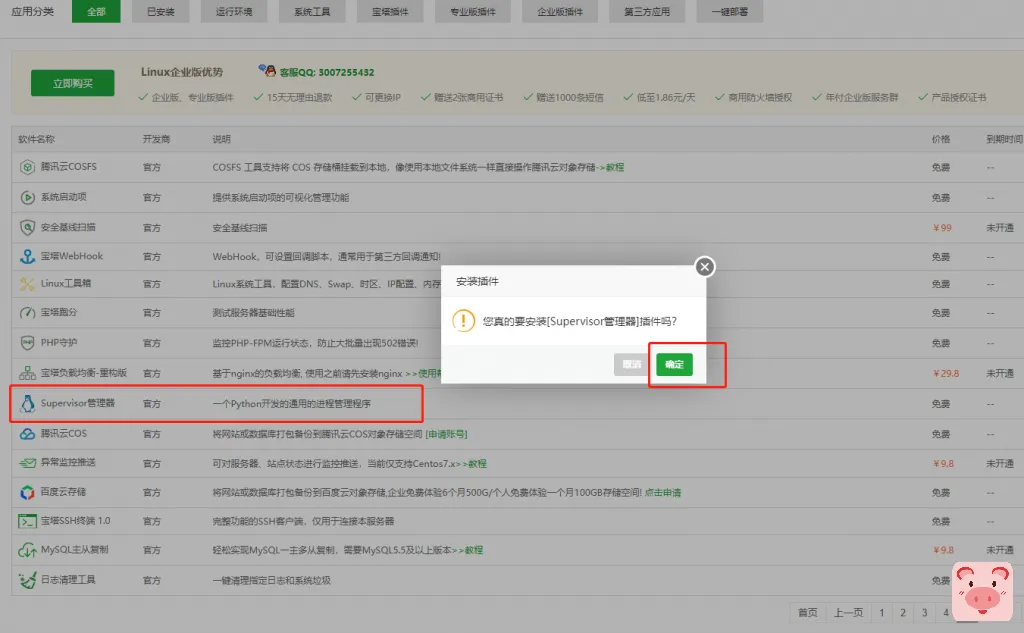Image resolution: width=1024 pixels, height=633 pixels.
Task: Click 点击申请 link in 百度云存储 row
Action: (662, 493)
